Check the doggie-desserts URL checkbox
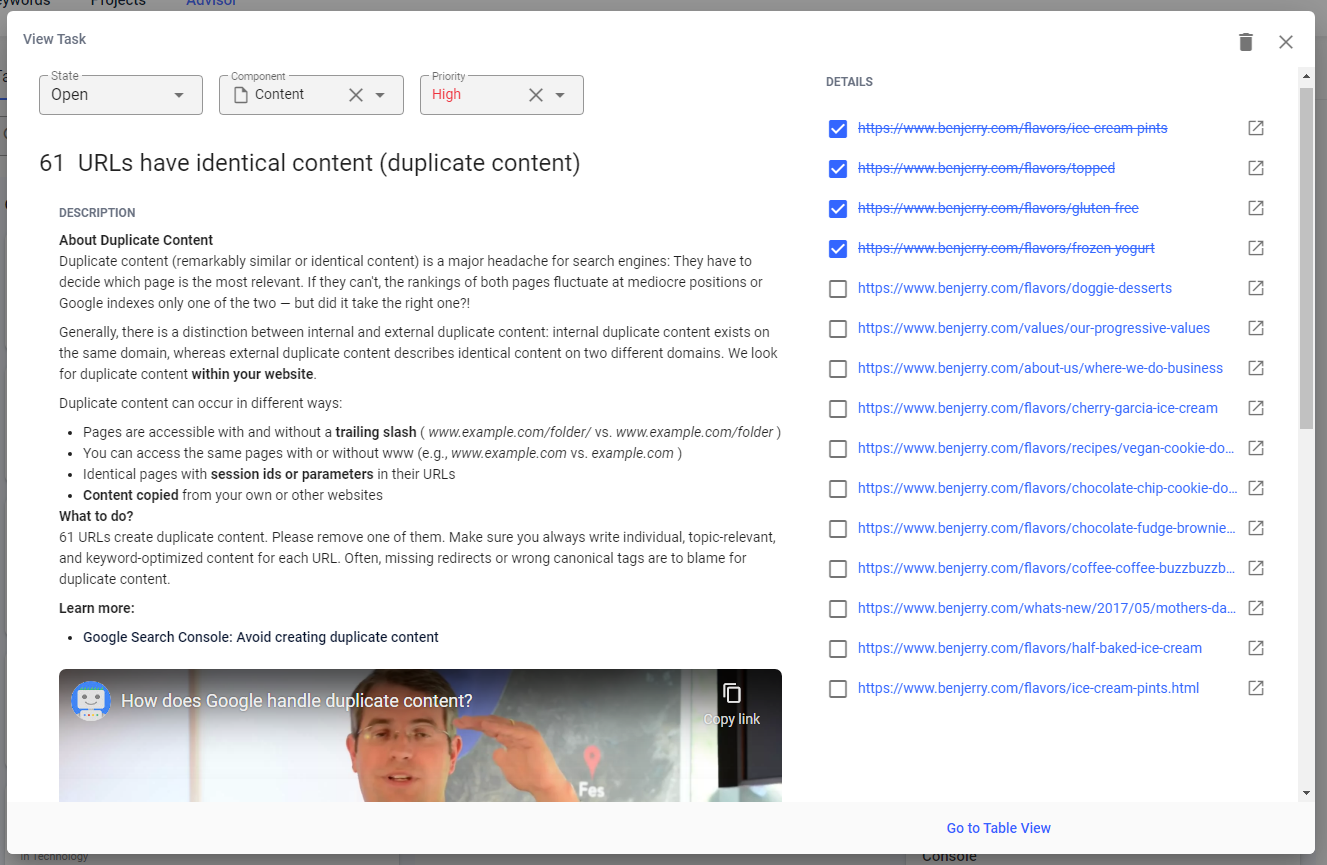Viewport: 1327px width, 865px height. (x=838, y=289)
